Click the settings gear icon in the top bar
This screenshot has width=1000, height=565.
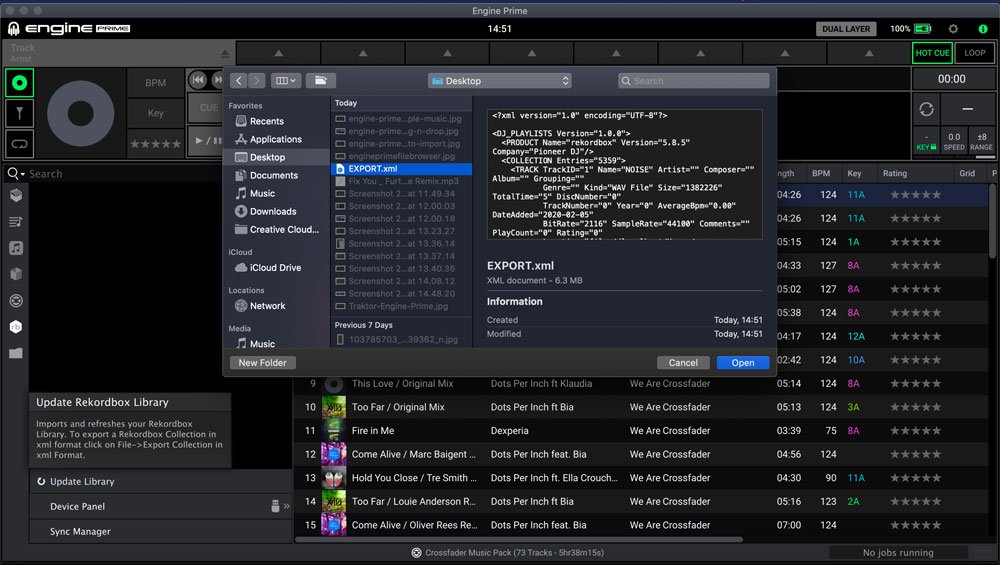[x=953, y=29]
